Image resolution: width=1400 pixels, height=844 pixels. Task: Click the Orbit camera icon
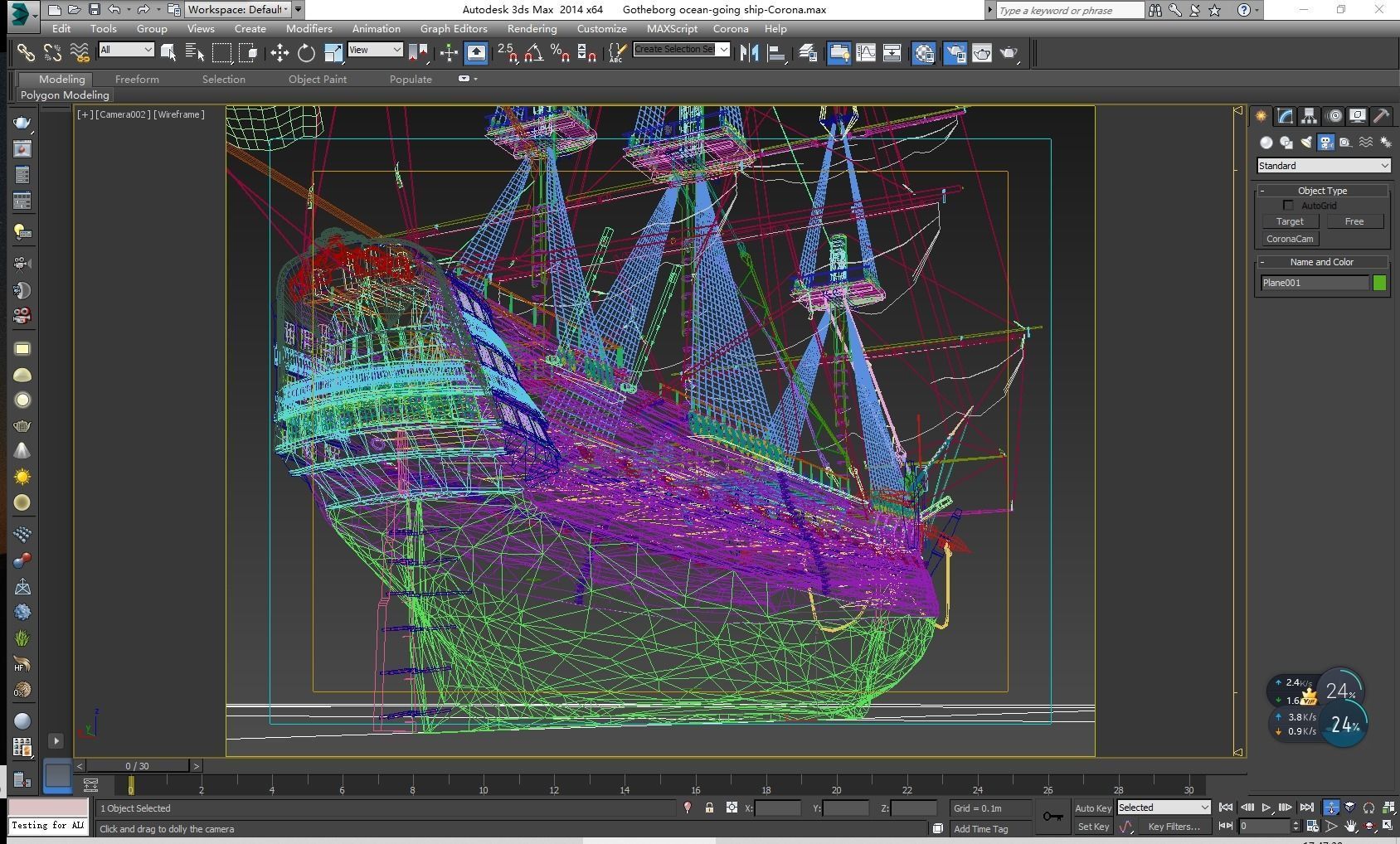click(x=1369, y=826)
